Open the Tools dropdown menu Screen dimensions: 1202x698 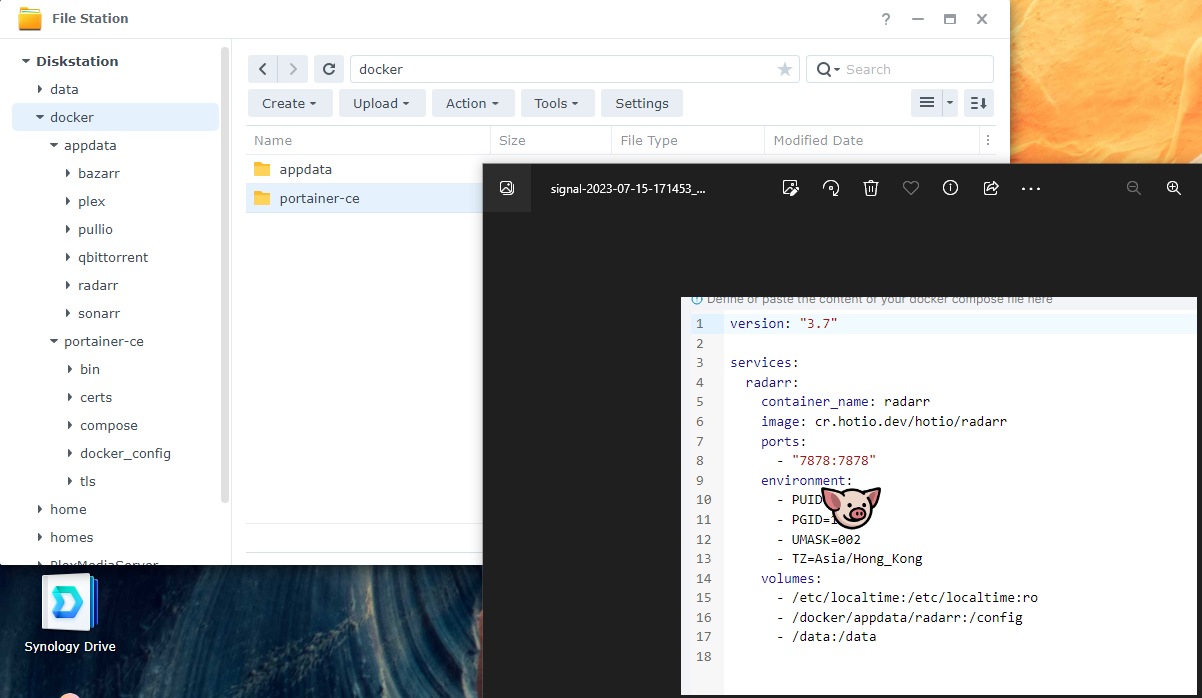557,103
